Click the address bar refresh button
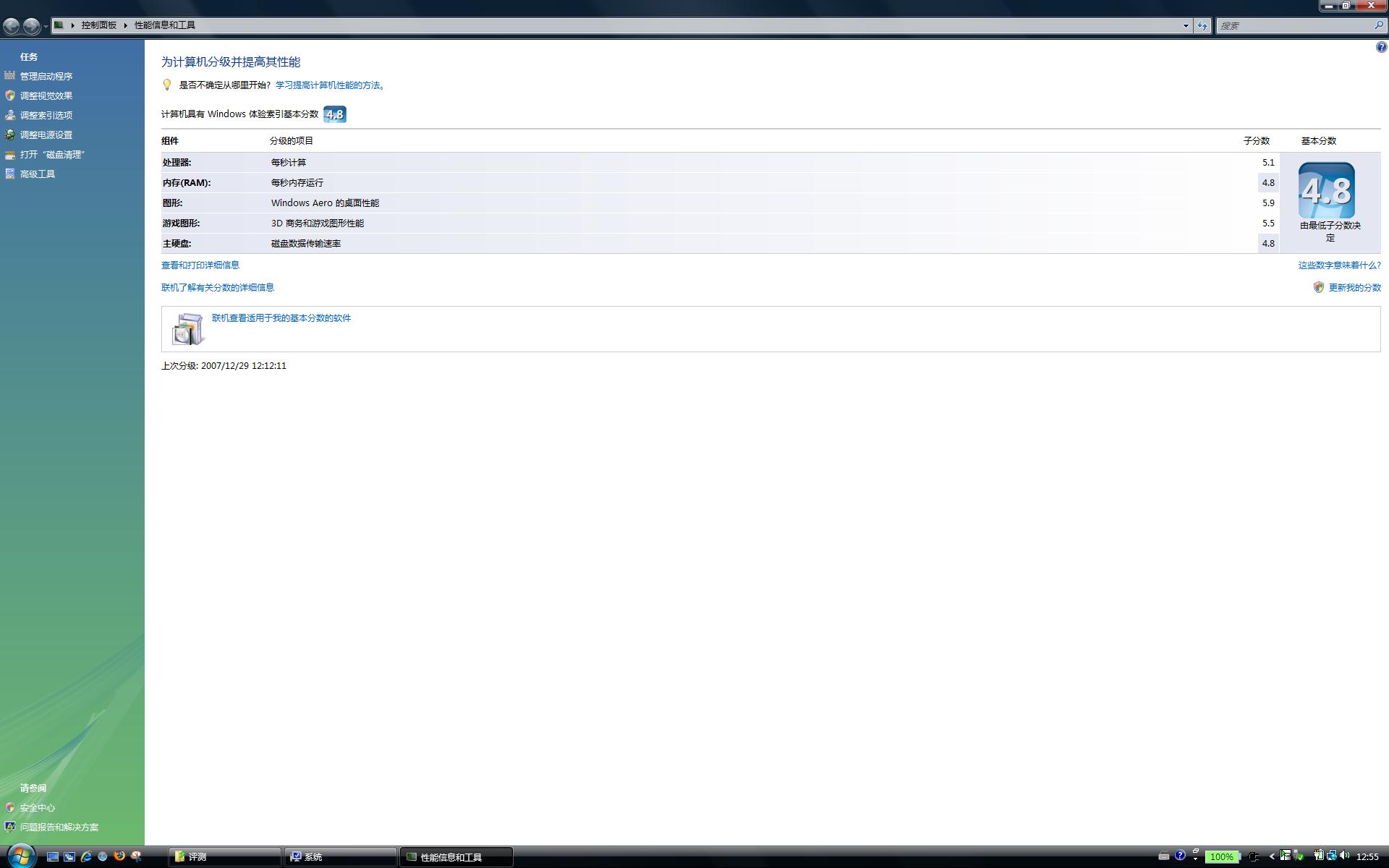Image resolution: width=1389 pixels, height=868 pixels. coord(1202,25)
